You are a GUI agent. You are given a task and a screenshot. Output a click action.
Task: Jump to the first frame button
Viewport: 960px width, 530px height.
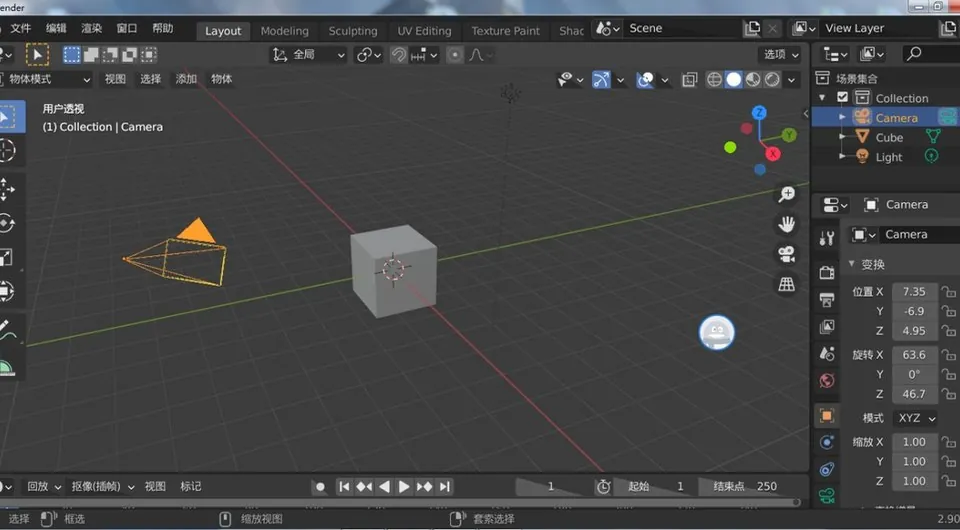point(344,487)
